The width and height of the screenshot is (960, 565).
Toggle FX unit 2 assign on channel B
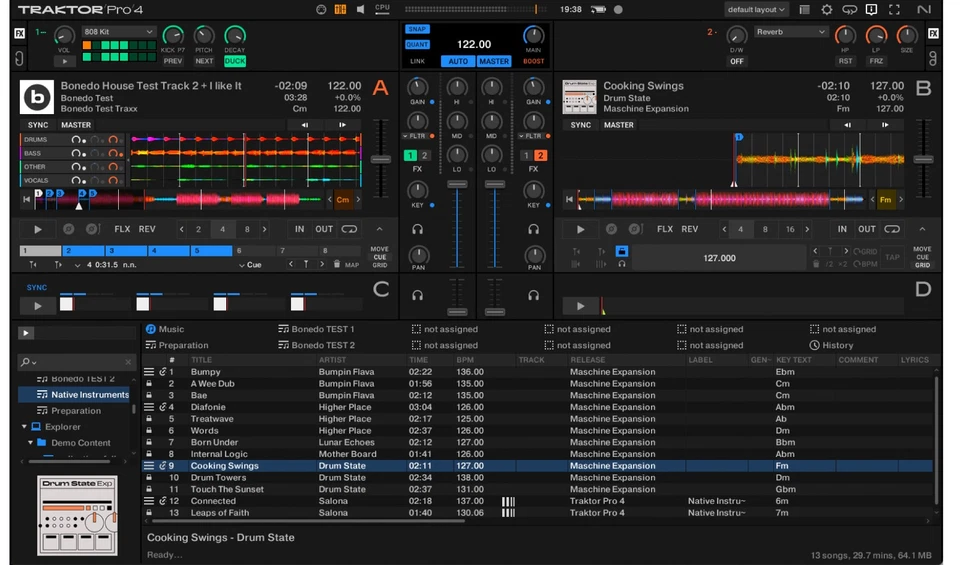540,155
